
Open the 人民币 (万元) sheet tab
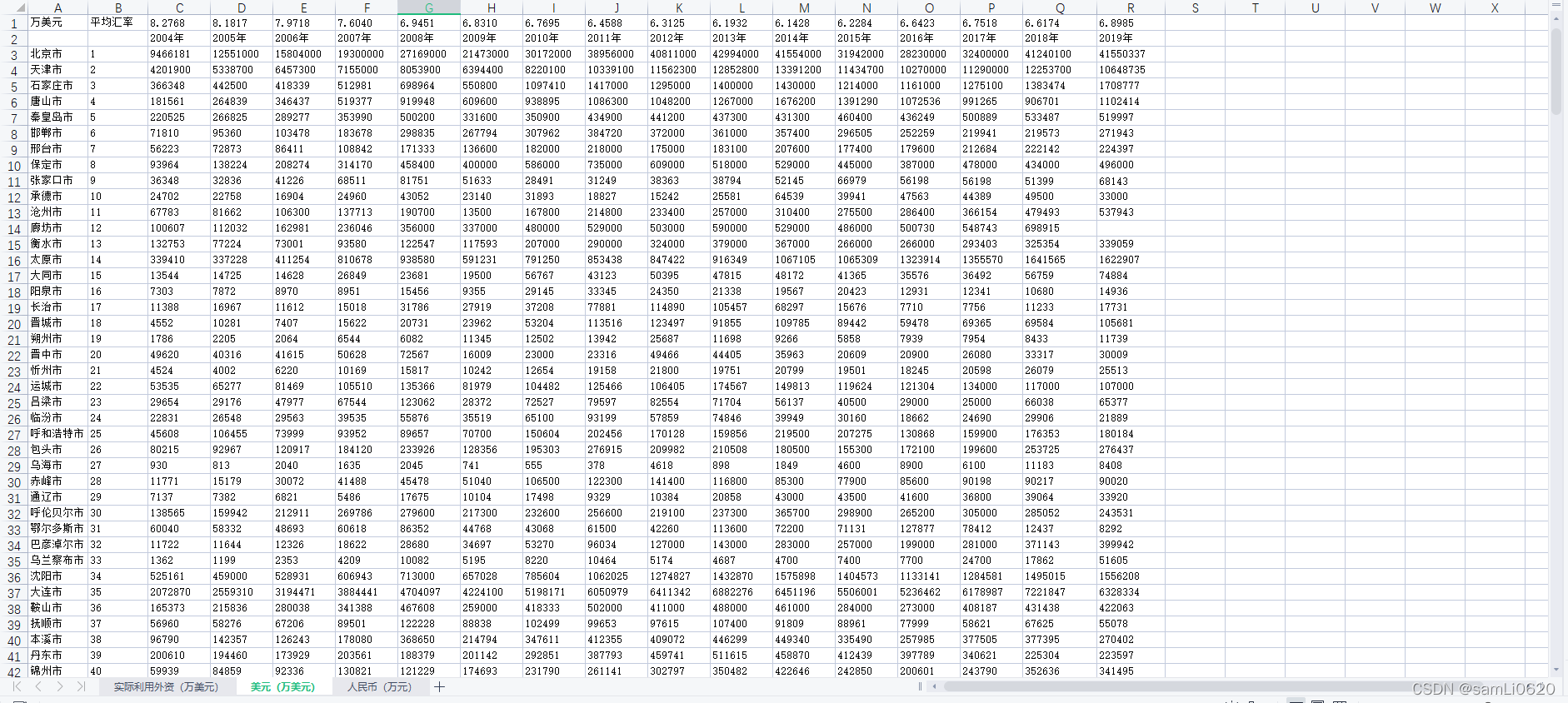click(379, 687)
